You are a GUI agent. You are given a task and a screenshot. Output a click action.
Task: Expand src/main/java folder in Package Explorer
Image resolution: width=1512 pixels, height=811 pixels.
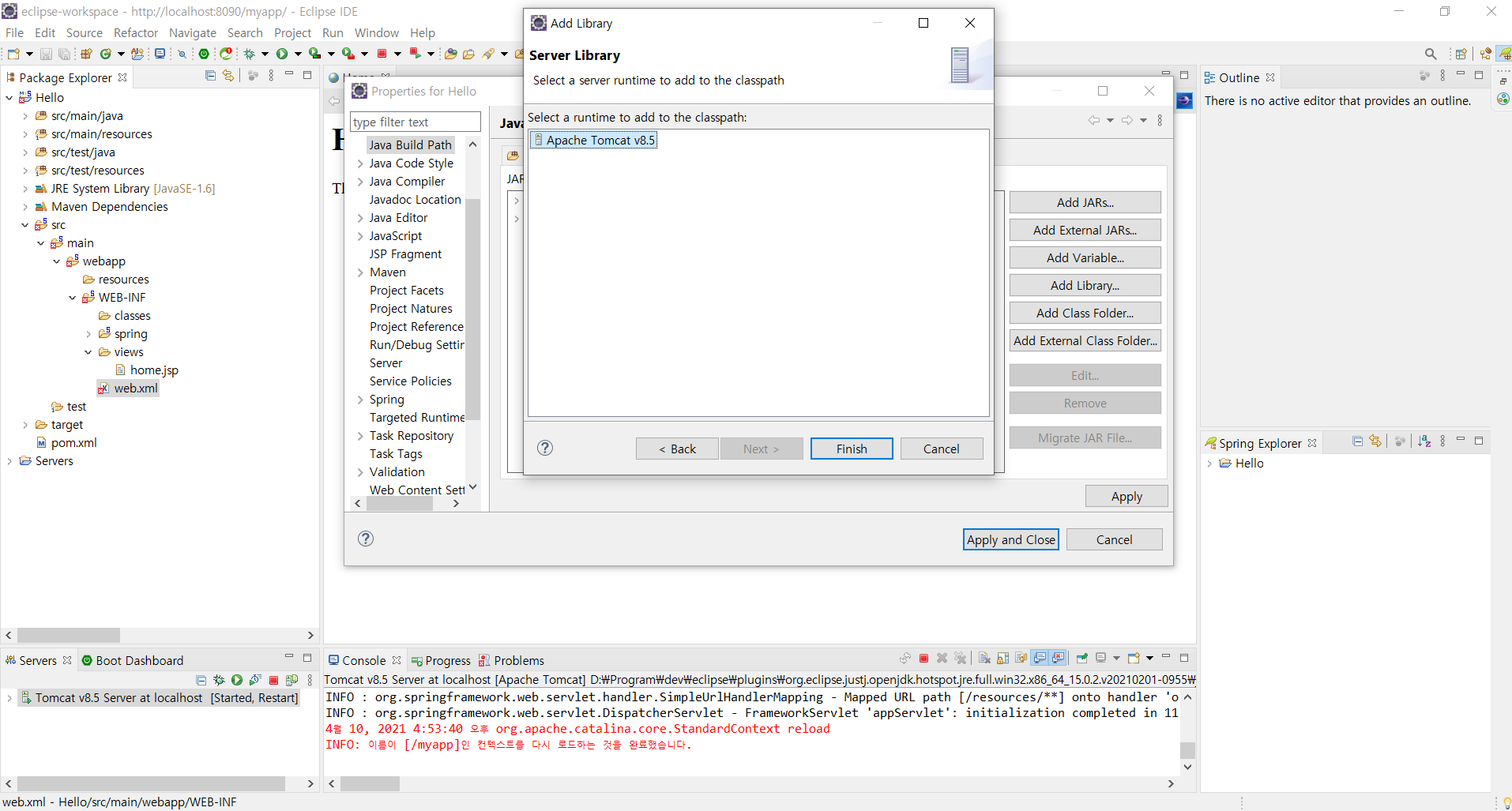click(x=25, y=116)
